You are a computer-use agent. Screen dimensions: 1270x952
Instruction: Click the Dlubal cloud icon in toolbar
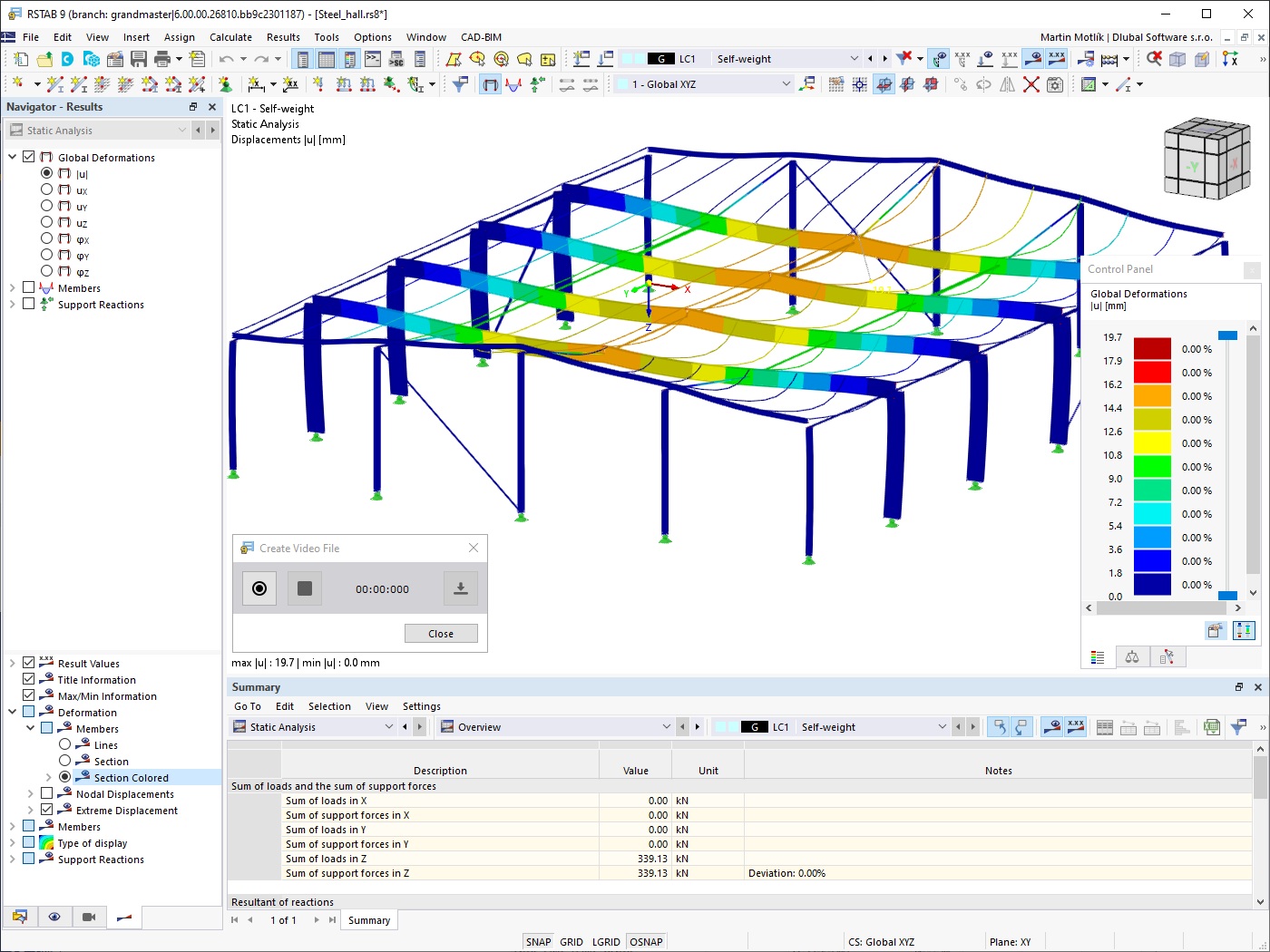click(68, 59)
